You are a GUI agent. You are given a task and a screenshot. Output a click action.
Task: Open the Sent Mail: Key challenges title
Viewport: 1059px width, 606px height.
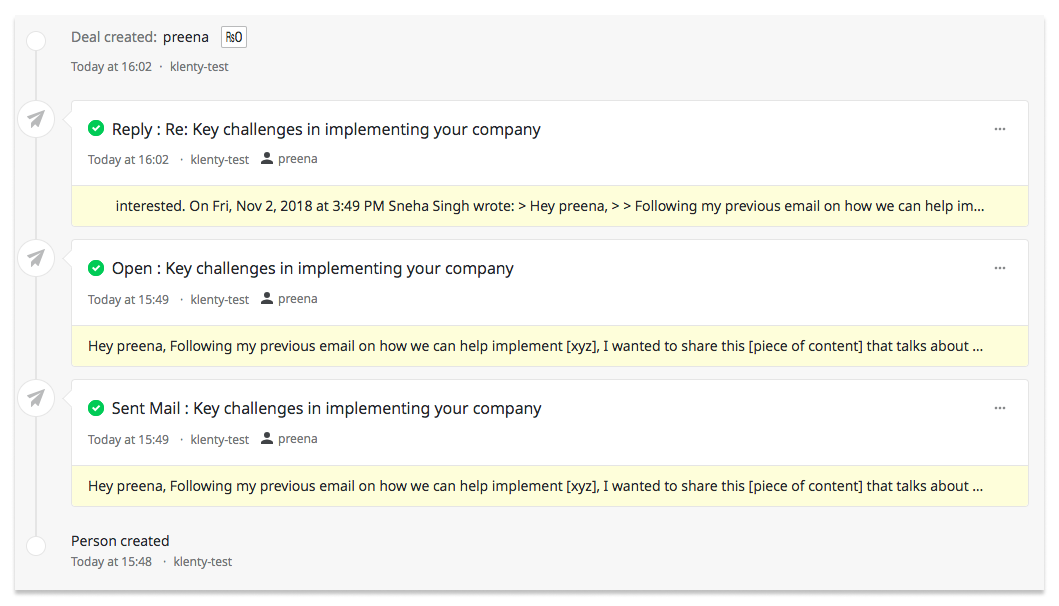coord(326,408)
